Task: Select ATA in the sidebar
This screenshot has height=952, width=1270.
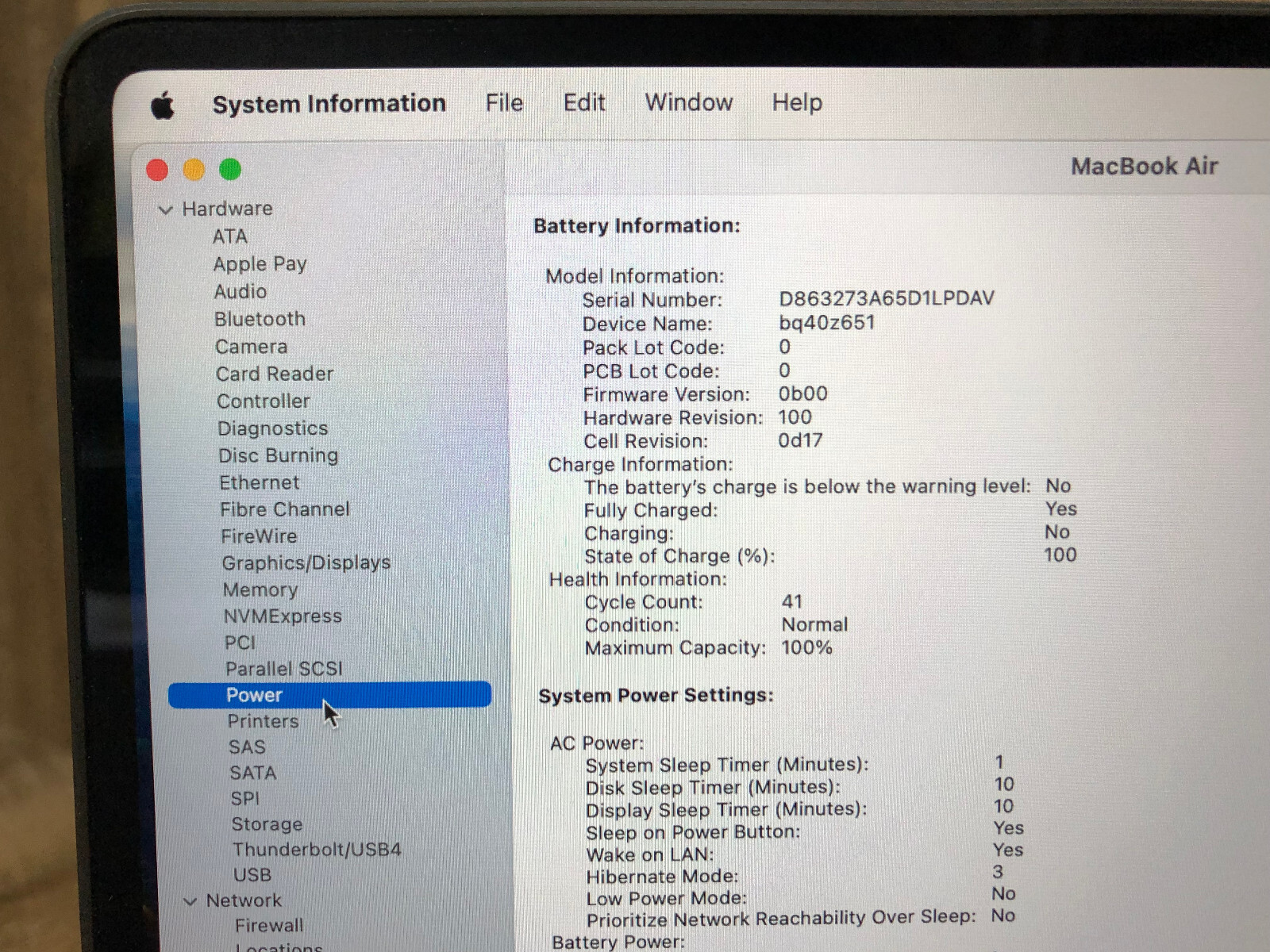Action: 230,236
